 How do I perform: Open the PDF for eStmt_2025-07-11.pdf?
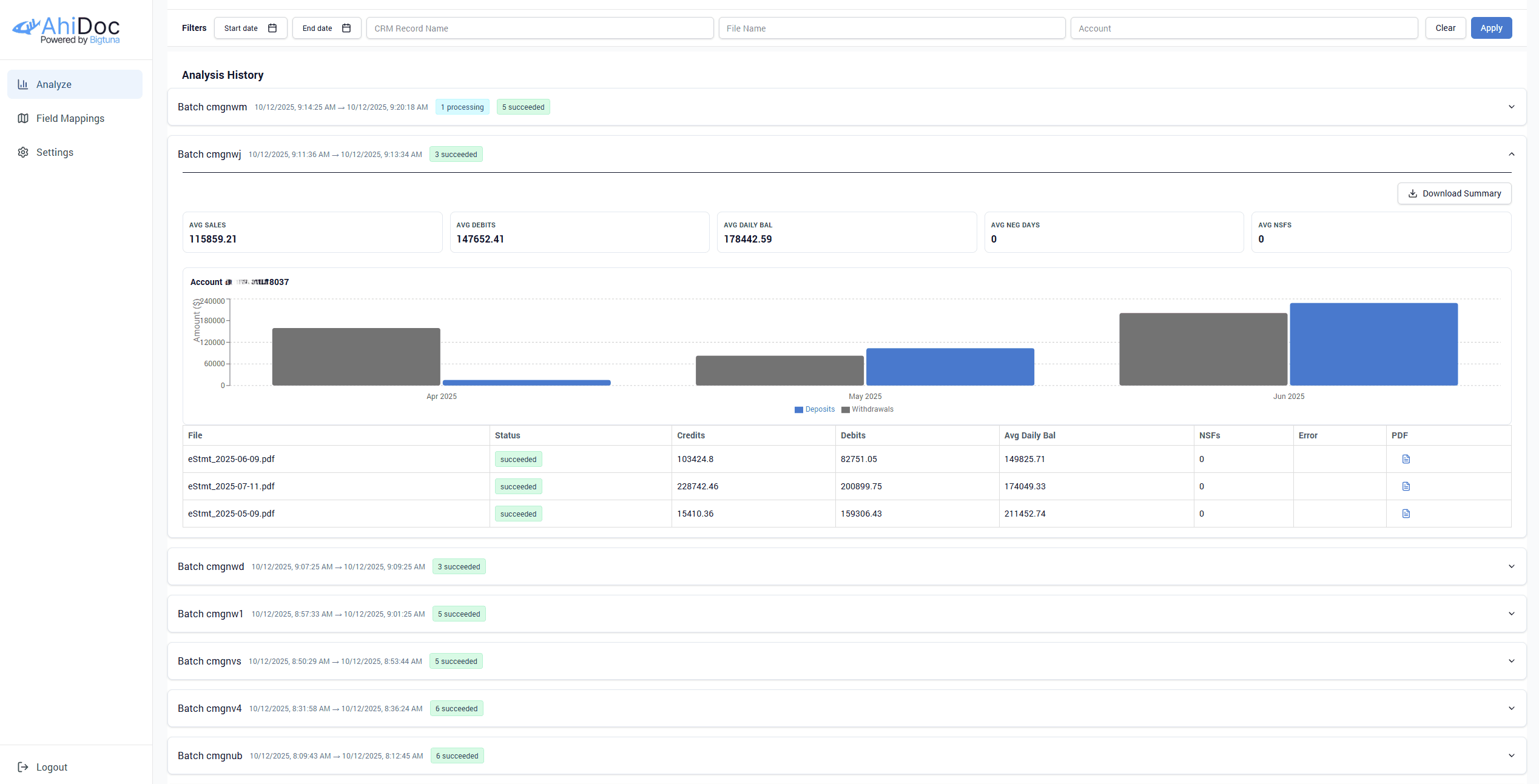coord(1406,486)
